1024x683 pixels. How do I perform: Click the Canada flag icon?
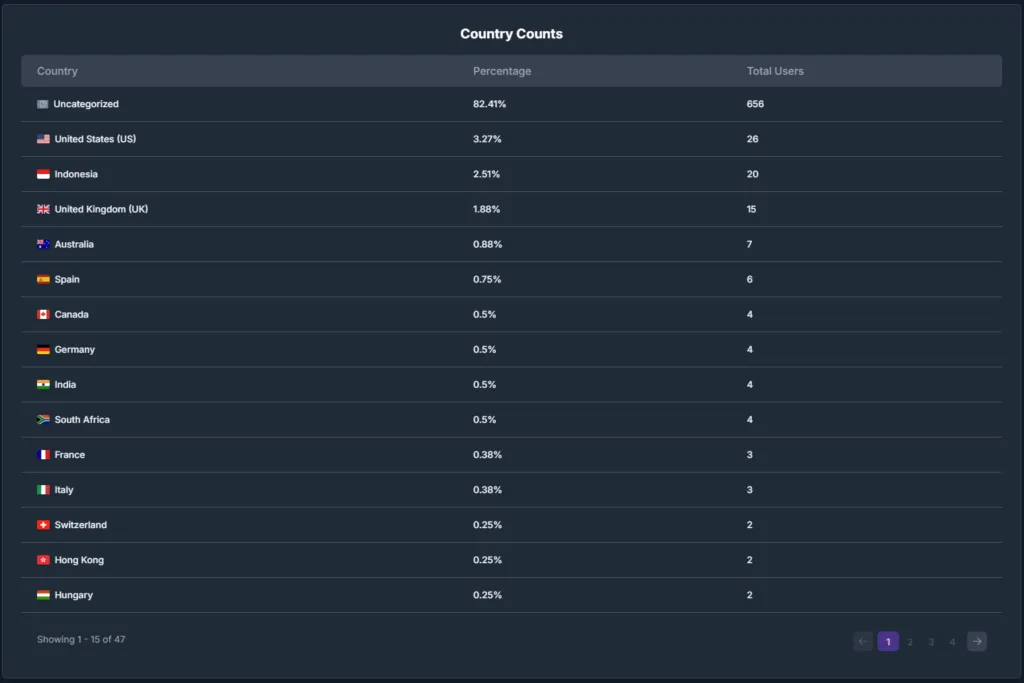[x=43, y=315]
